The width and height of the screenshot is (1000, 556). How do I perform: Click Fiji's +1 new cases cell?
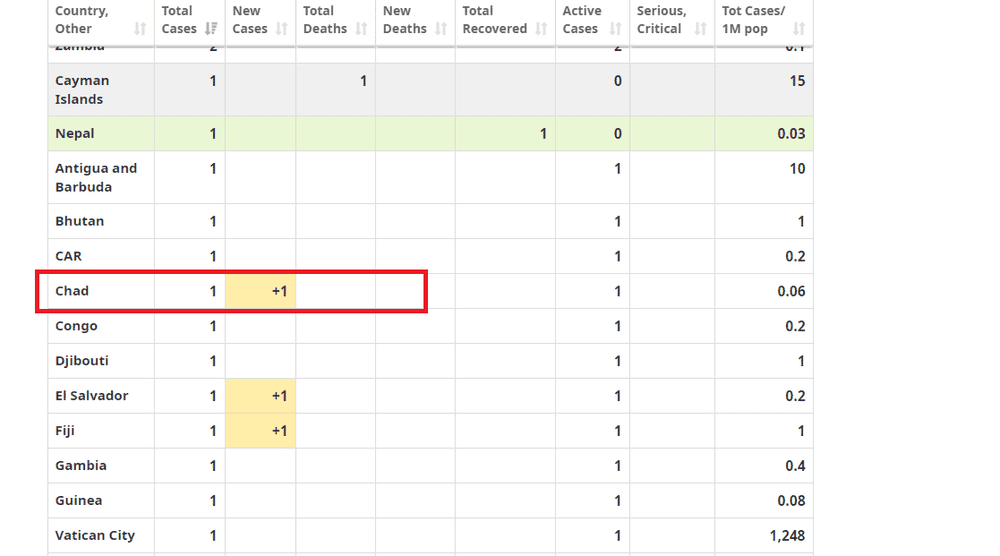tap(260, 431)
